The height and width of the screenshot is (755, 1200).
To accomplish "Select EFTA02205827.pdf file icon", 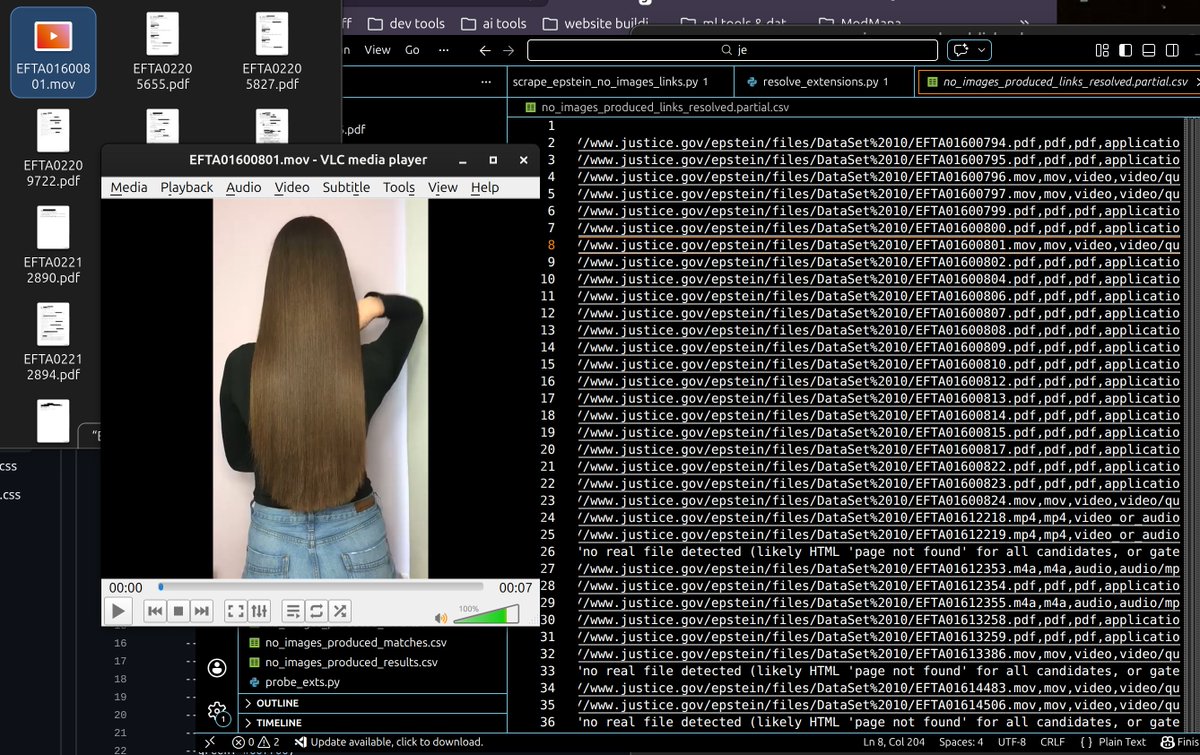I will [272, 53].
